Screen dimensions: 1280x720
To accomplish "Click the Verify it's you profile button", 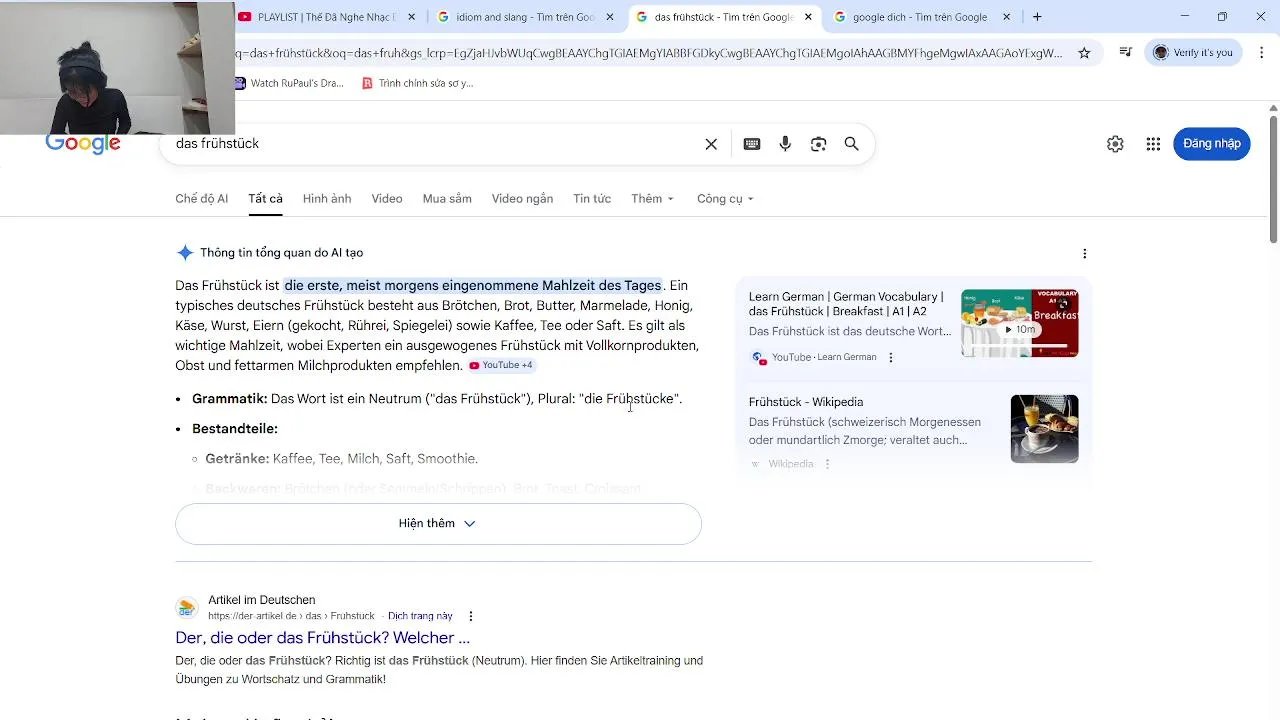I will (x=1193, y=53).
